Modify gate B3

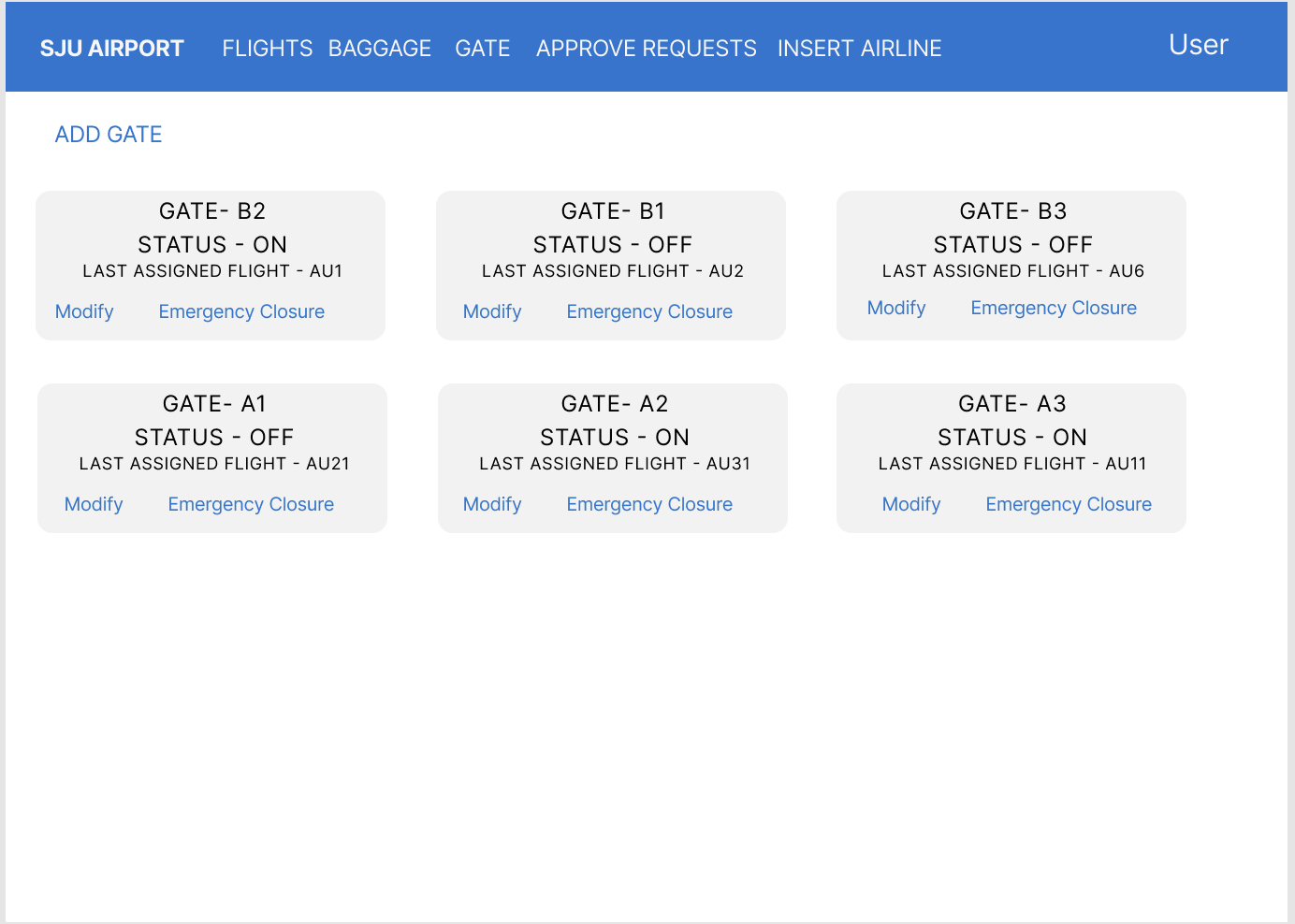tap(896, 308)
